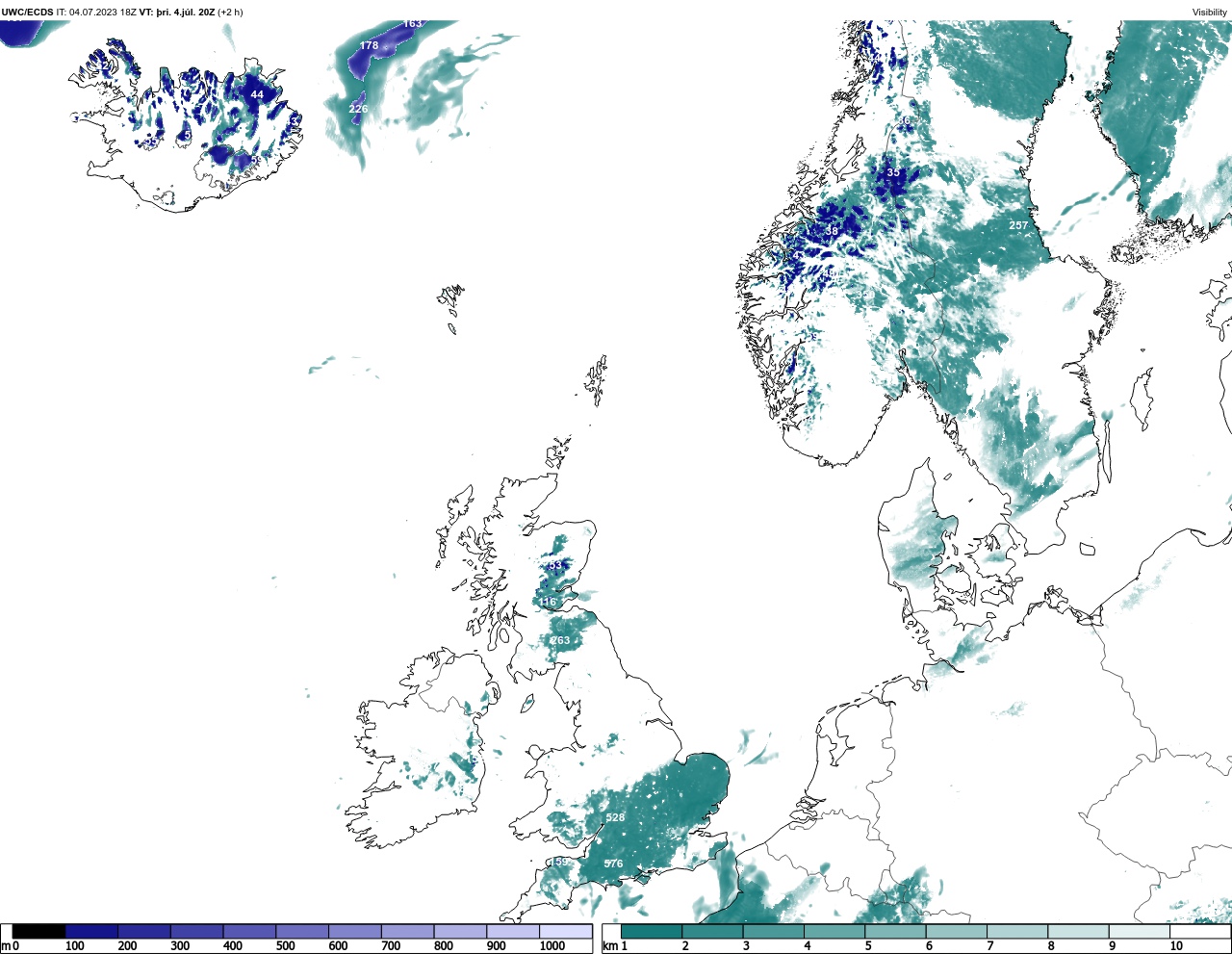Click the "116" value over Scotland
Viewport: 1232px width, 954px height.
click(548, 602)
